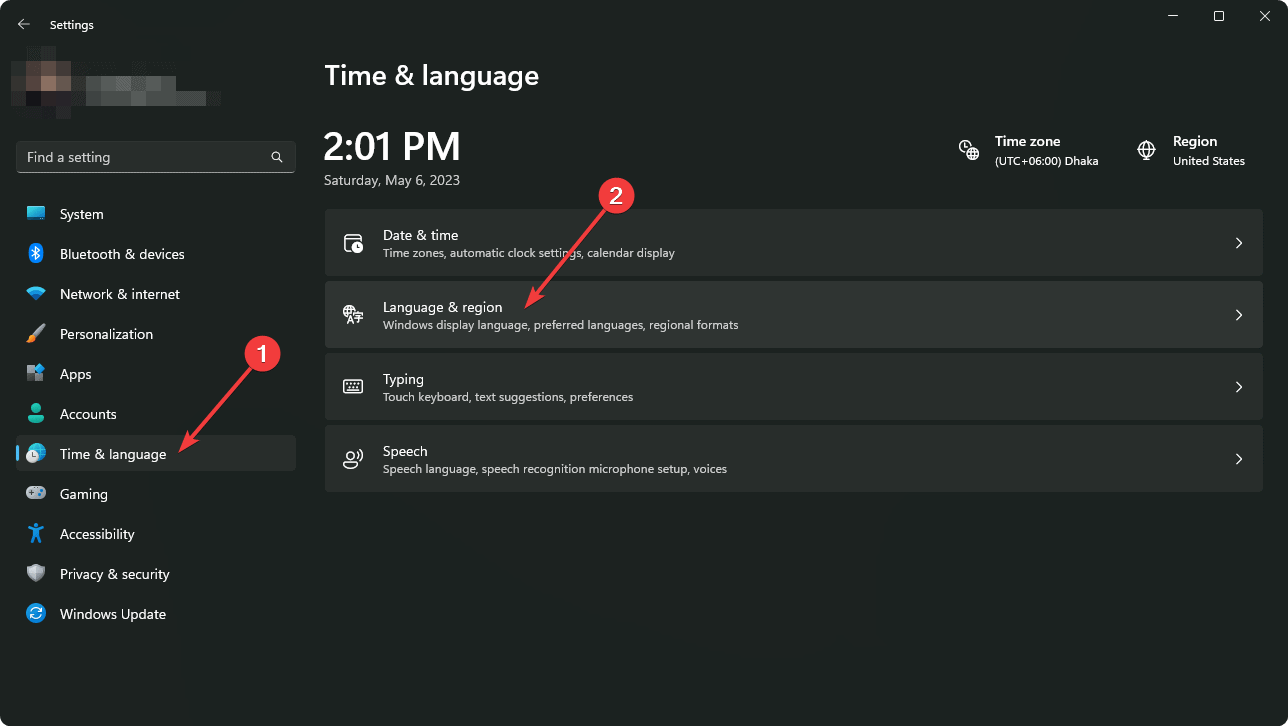The height and width of the screenshot is (726, 1288).
Task: Click the Find a setting search box
Action: (x=156, y=157)
